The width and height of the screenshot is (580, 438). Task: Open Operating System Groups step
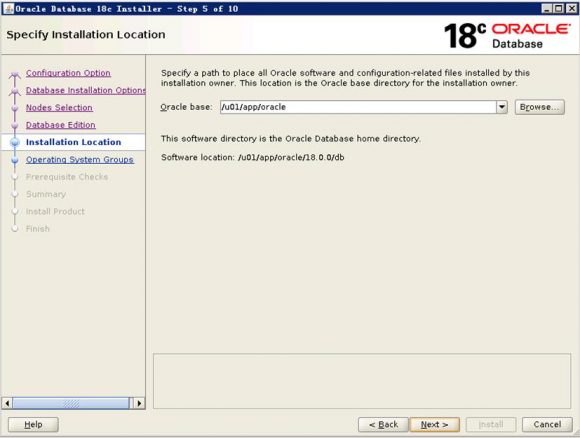80,160
